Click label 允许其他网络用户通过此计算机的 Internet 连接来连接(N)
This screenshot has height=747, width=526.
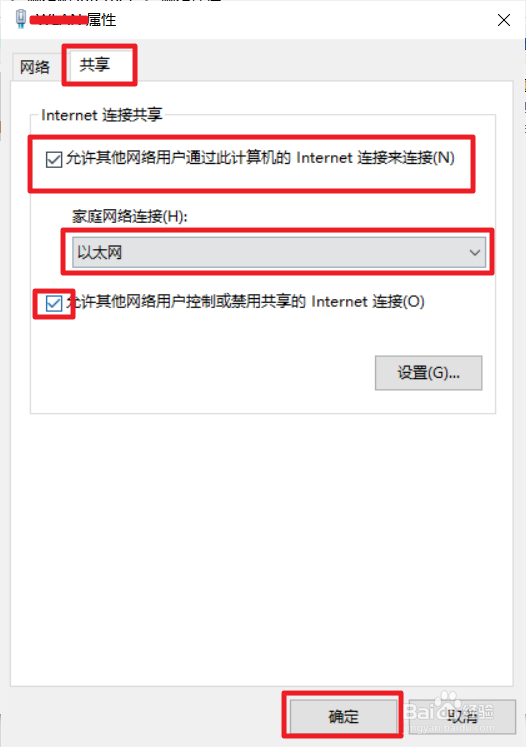(x=260, y=158)
